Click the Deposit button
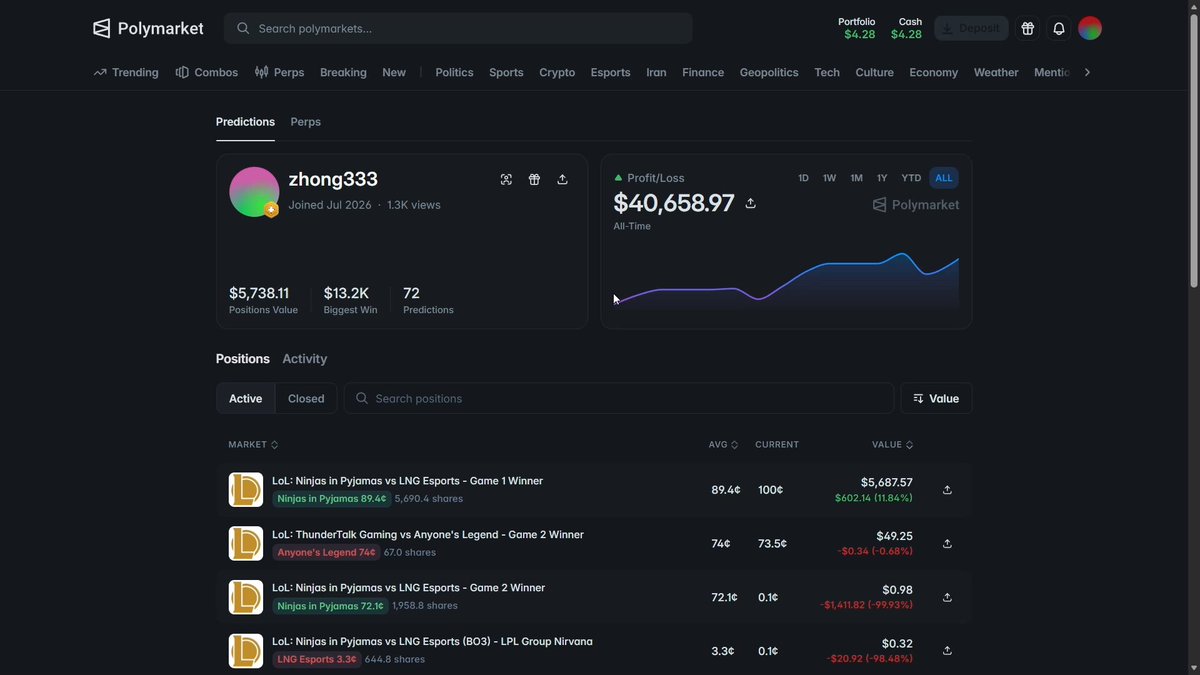1200x675 pixels. point(971,28)
